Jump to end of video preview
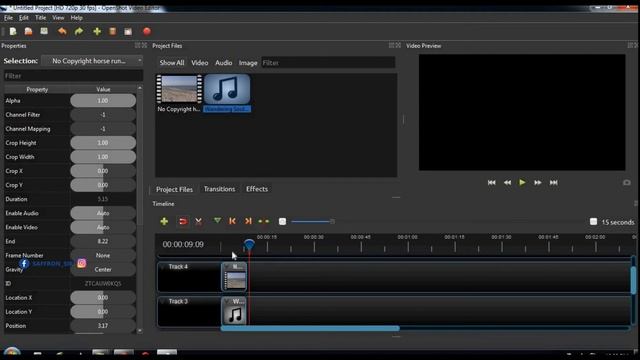The height and width of the screenshot is (360, 640). click(553, 182)
